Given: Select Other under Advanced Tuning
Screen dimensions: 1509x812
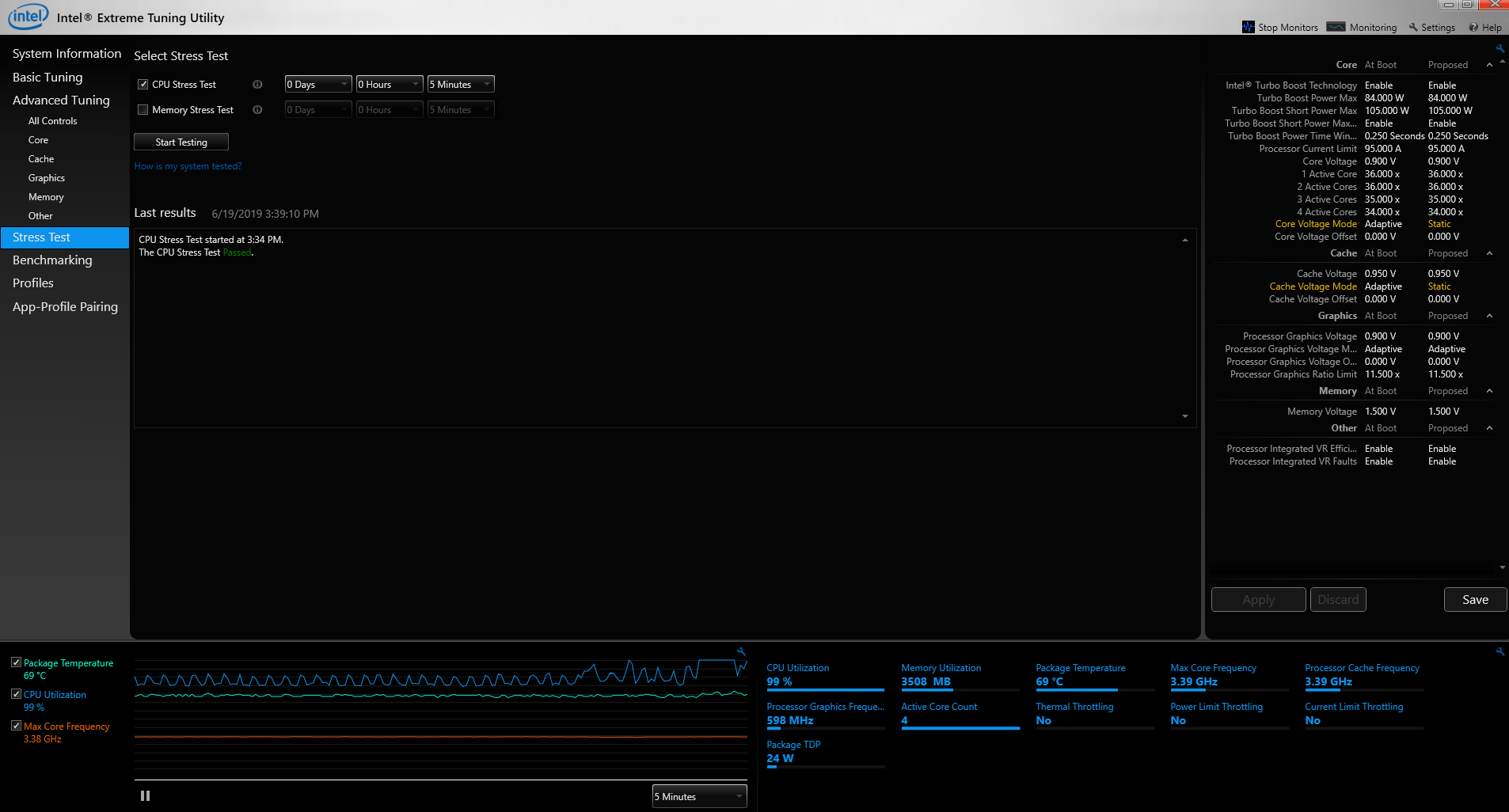Looking at the screenshot, I should [40, 216].
